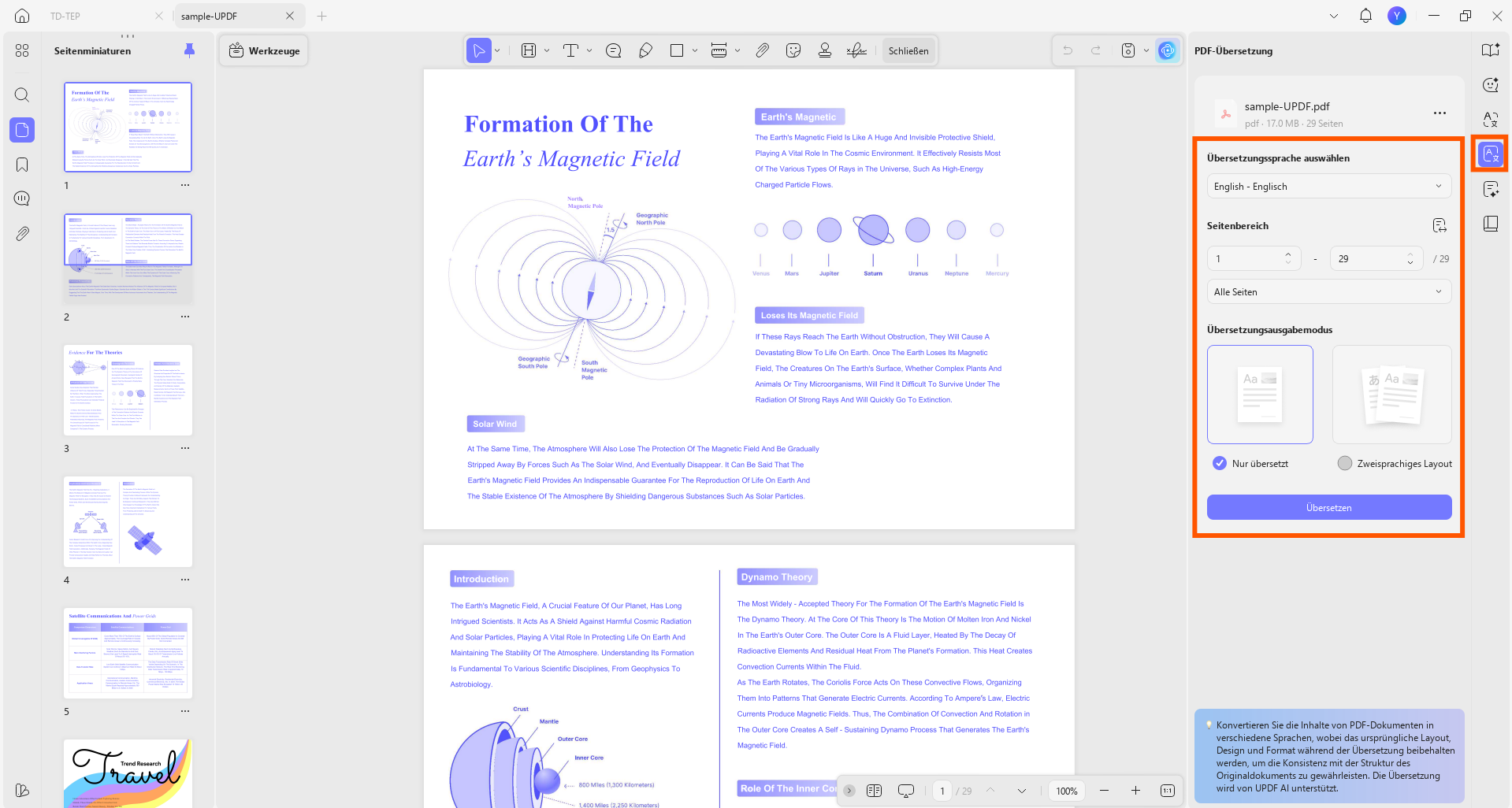Open a new tab with plus
The height and width of the screenshot is (808, 1512).
(321, 16)
